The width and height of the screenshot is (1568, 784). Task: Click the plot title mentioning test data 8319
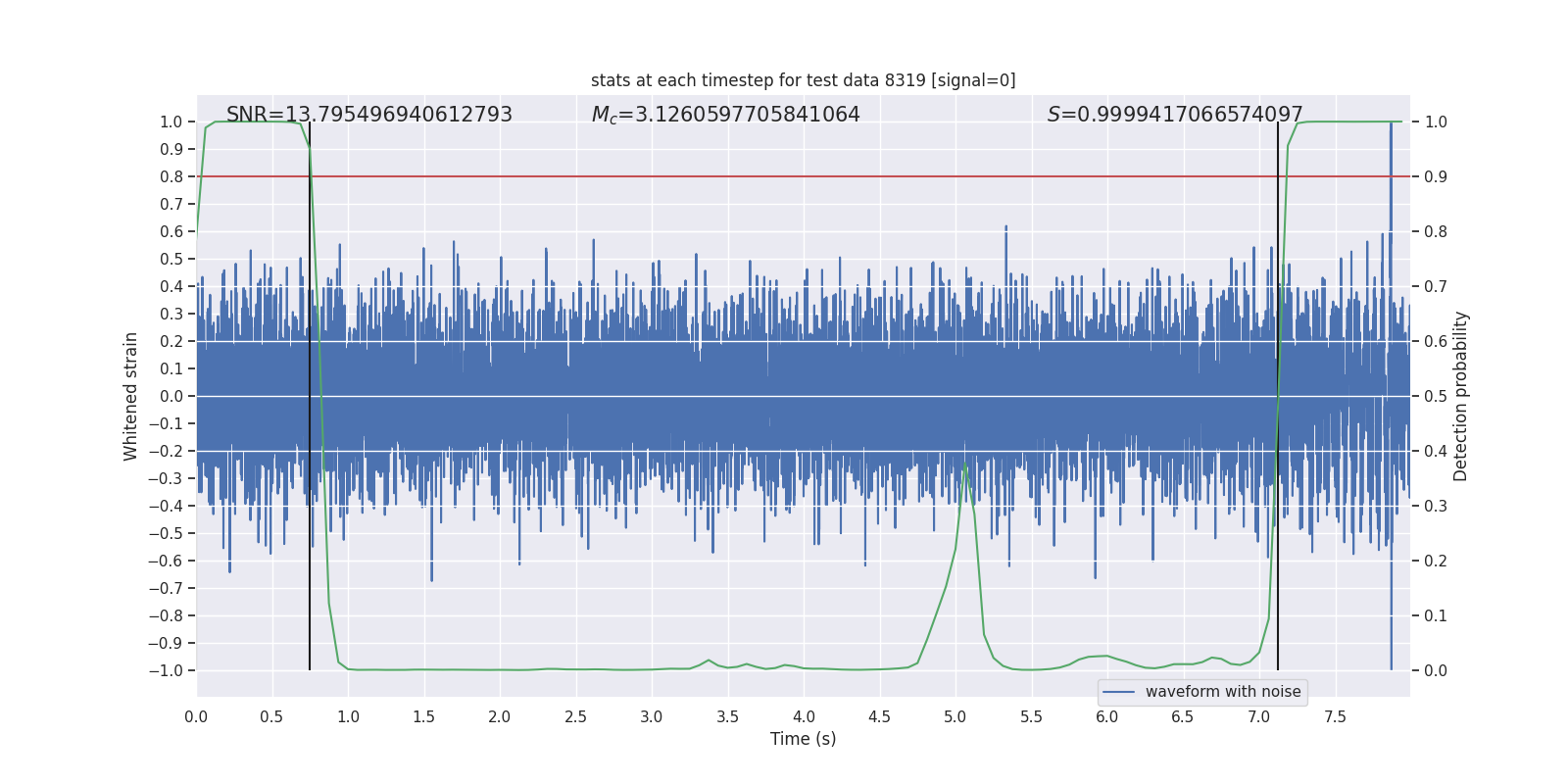click(803, 80)
